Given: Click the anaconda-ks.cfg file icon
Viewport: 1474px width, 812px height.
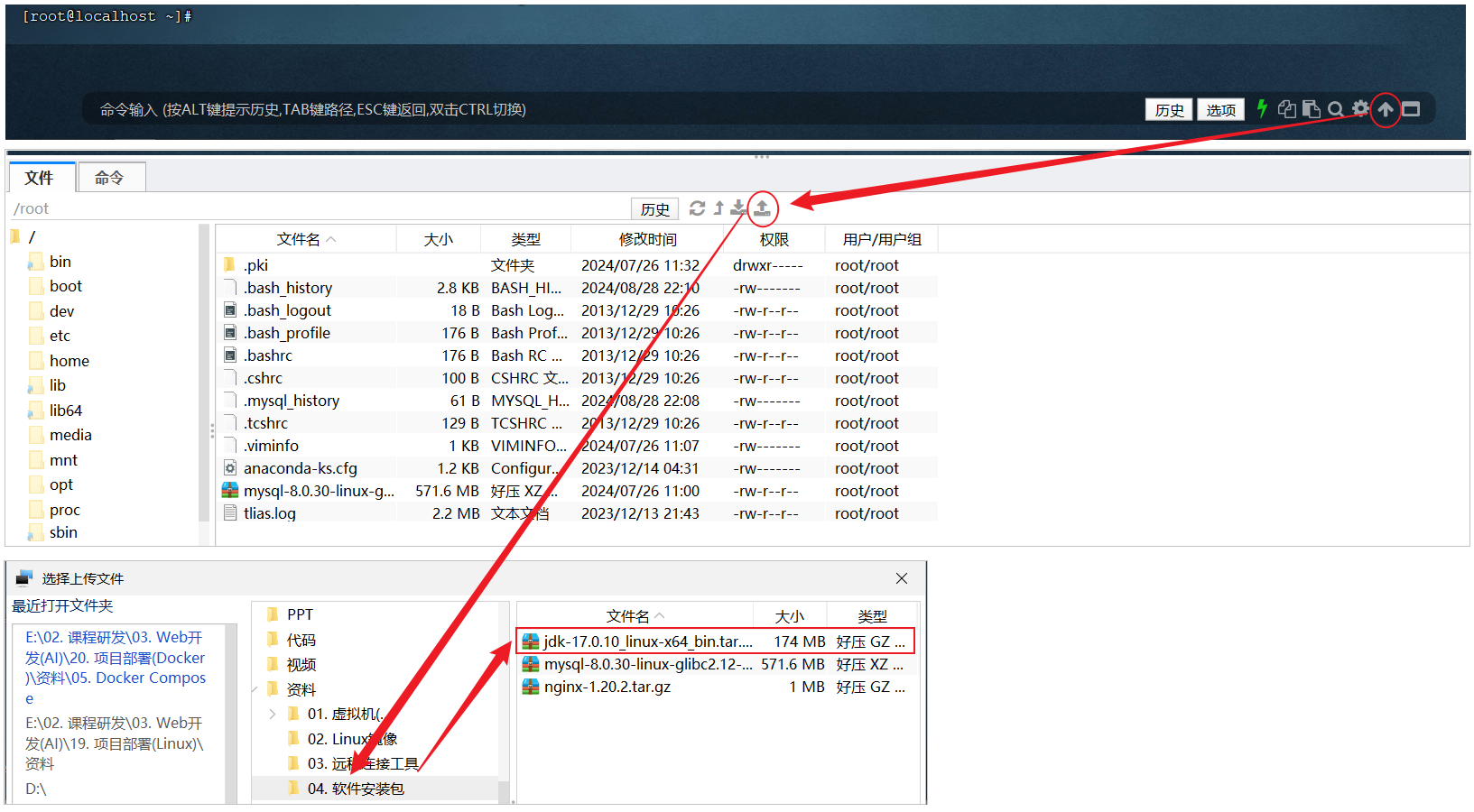Looking at the screenshot, I should coord(230,468).
